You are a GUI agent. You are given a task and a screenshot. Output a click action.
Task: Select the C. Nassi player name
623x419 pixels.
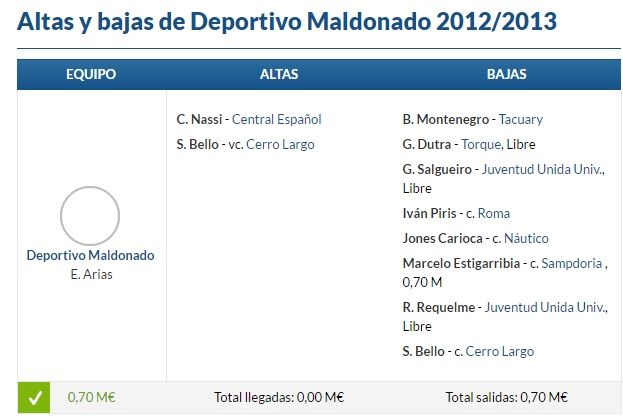pos(199,120)
